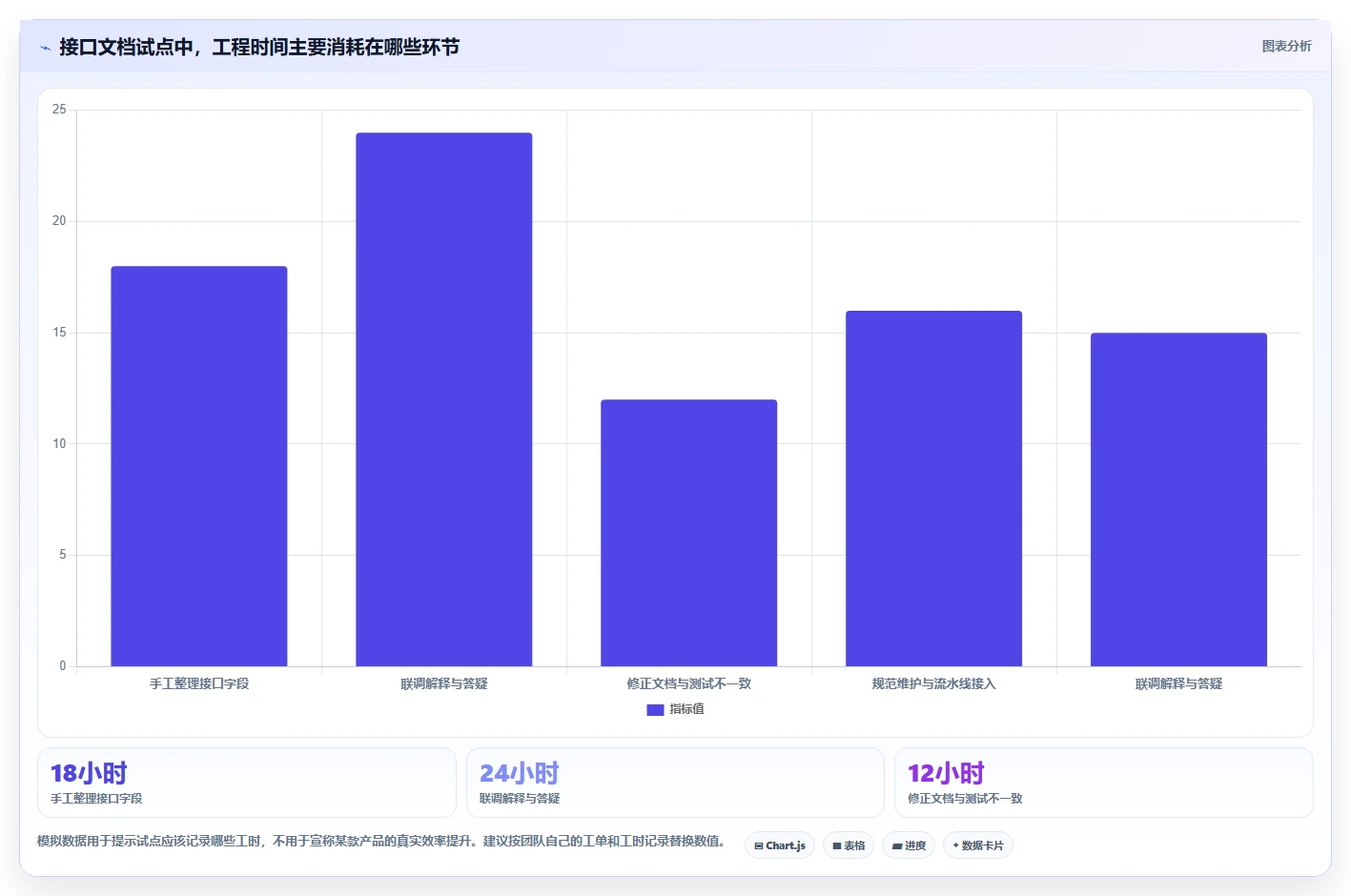Click the 手工整理接口字段 bar in the chart

click(199, 466)
